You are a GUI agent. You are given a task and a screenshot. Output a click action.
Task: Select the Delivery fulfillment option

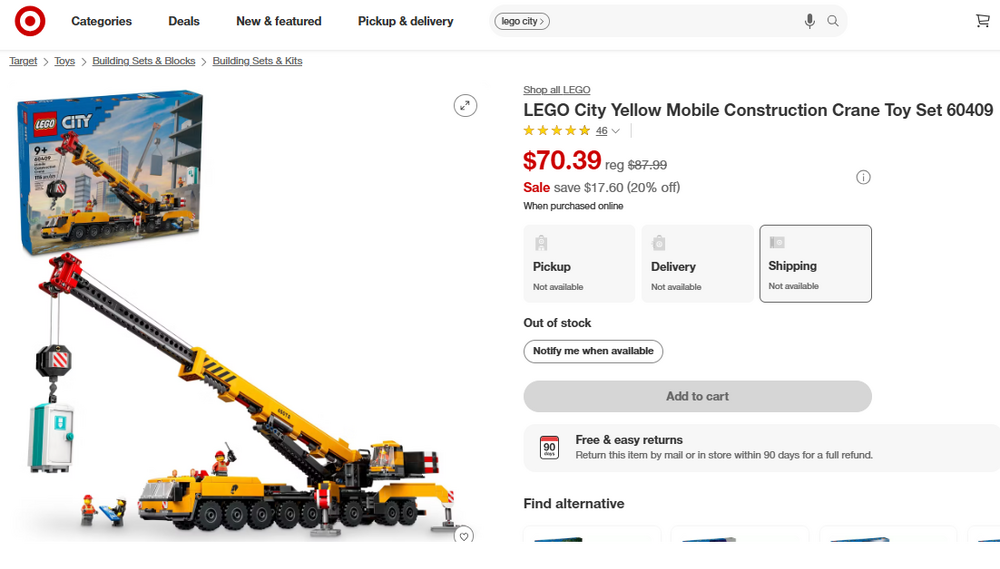[697, 263]
